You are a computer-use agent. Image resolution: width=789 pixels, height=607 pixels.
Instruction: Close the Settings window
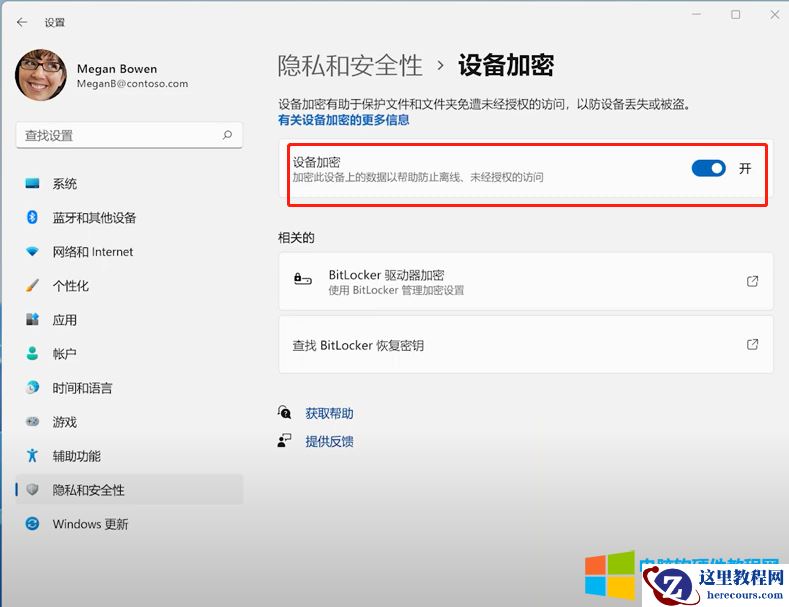click(x=775, y=15)
